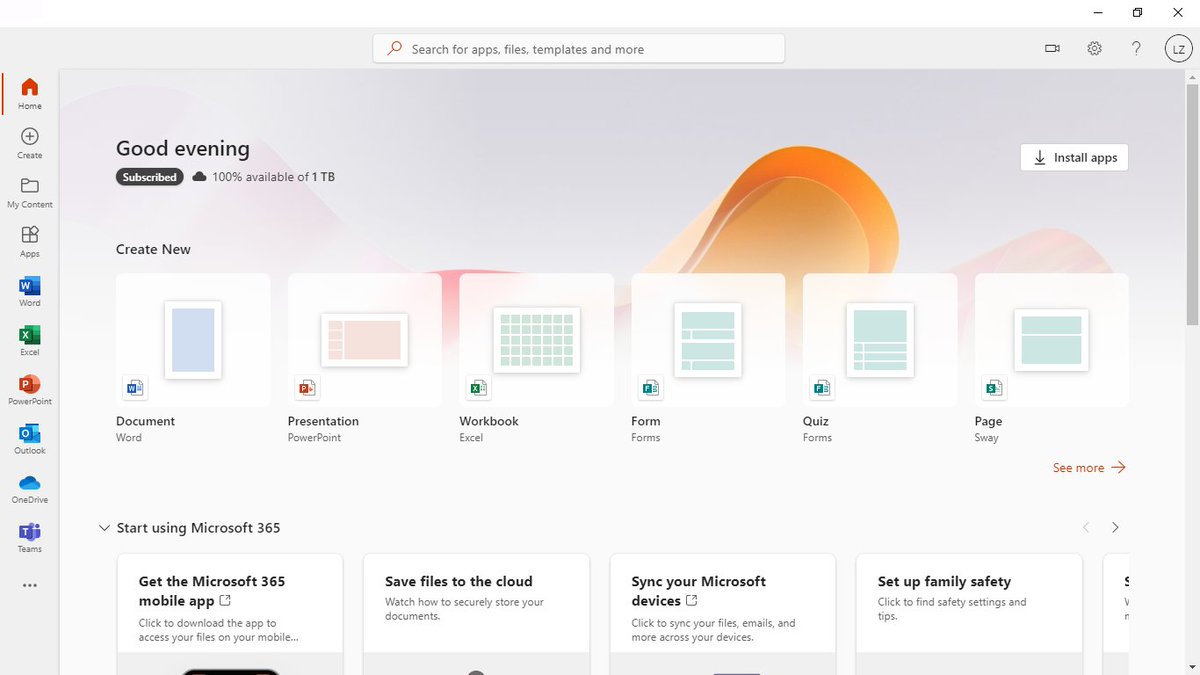This screenshot has width=1200, height=675.
Task: Open Get the Microsoft 365 mobile app card
Action: pos(230,614)
